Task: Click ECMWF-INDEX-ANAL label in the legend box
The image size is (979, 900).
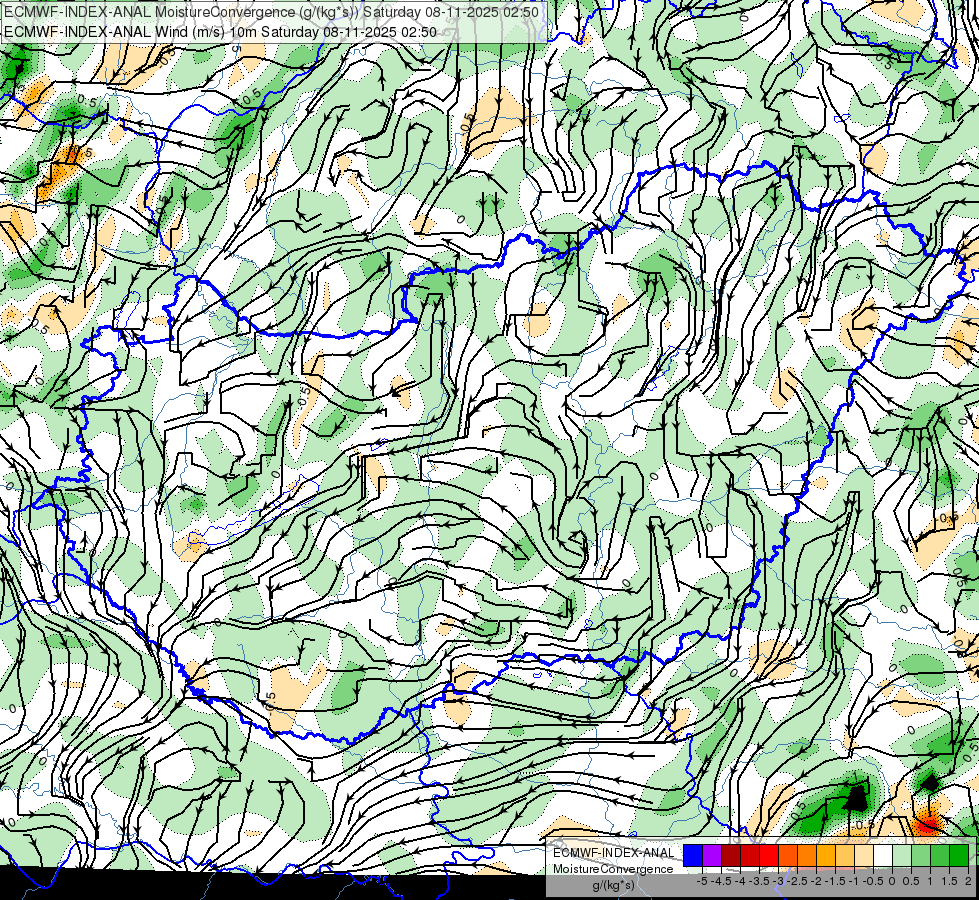Action: (613, 853)
